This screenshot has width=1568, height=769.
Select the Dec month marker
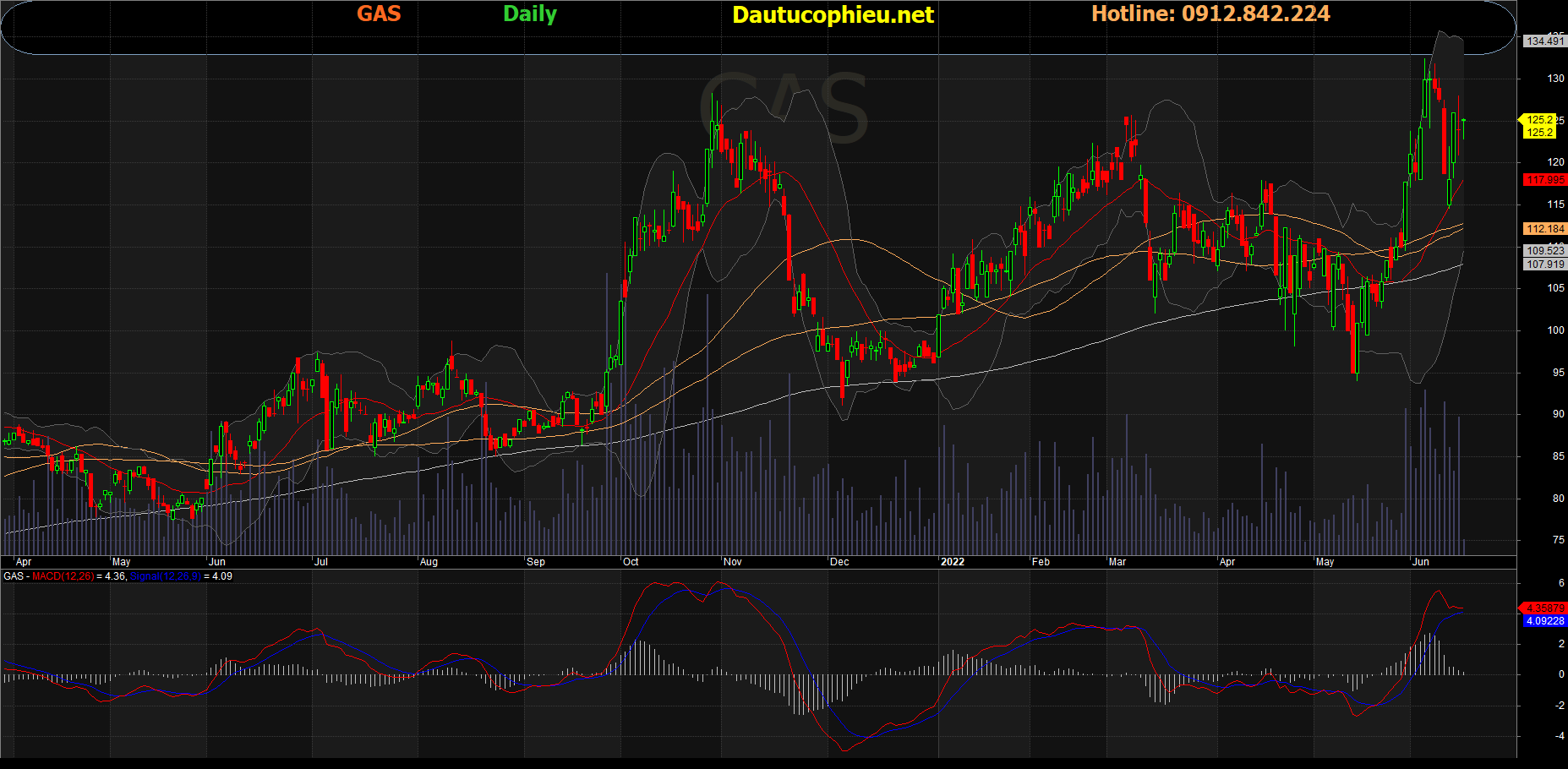point(839,562)
